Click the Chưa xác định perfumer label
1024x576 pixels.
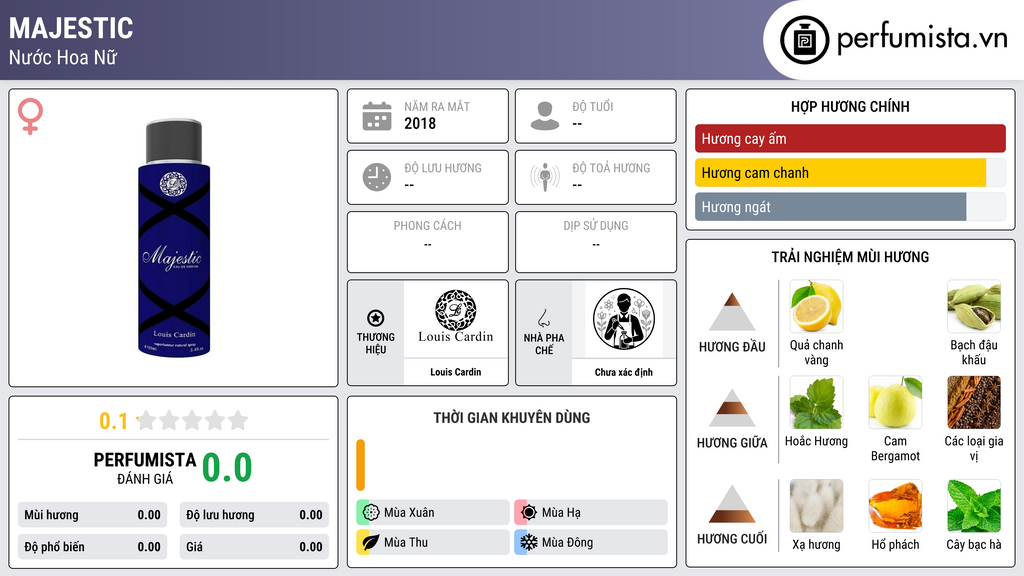623,372
